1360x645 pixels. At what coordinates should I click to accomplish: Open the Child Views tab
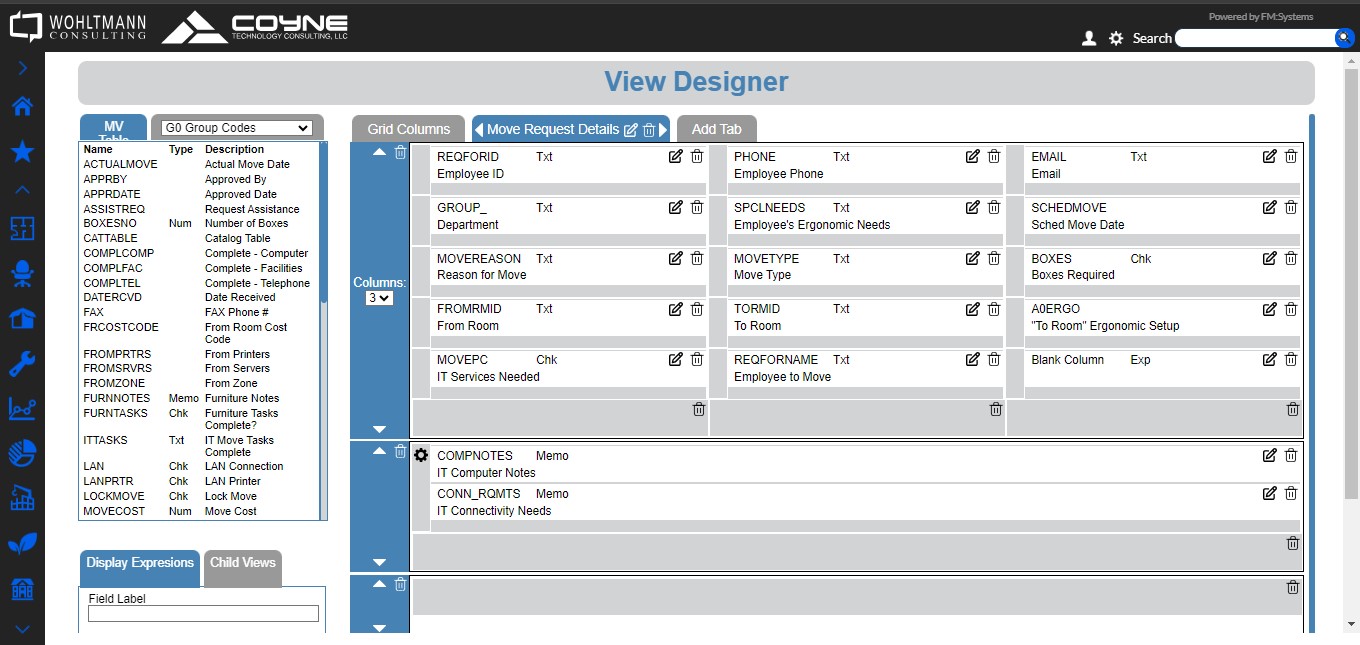(x=242, y=563)
